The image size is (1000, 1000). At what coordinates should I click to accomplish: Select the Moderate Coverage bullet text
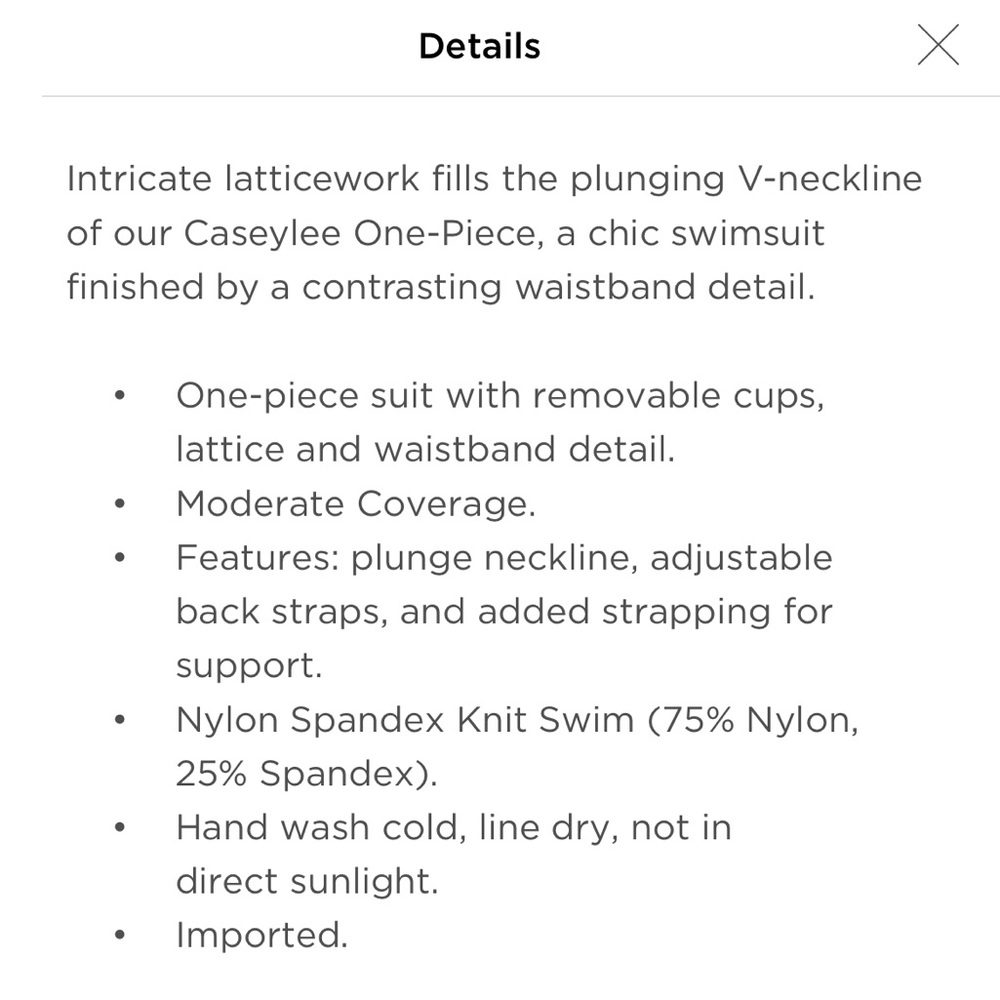356,504
